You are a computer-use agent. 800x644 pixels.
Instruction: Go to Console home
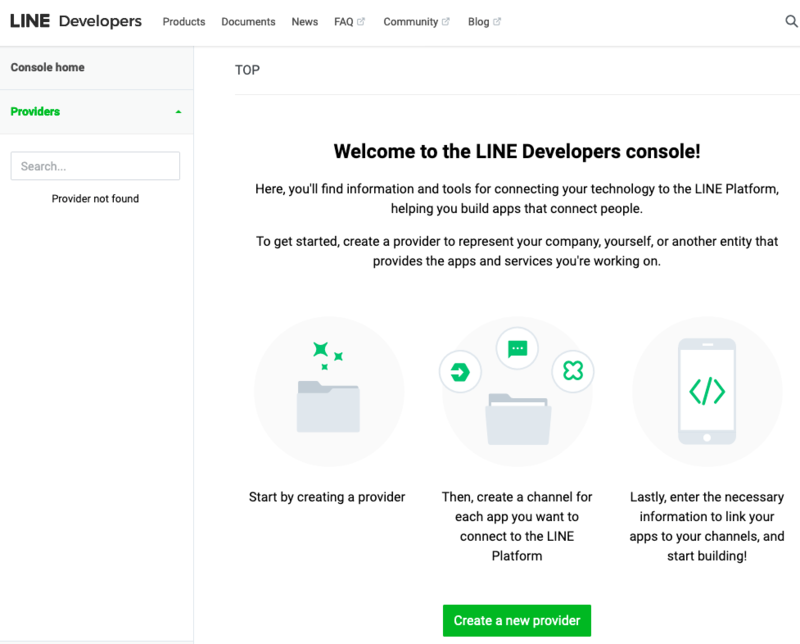coord(47,67)
